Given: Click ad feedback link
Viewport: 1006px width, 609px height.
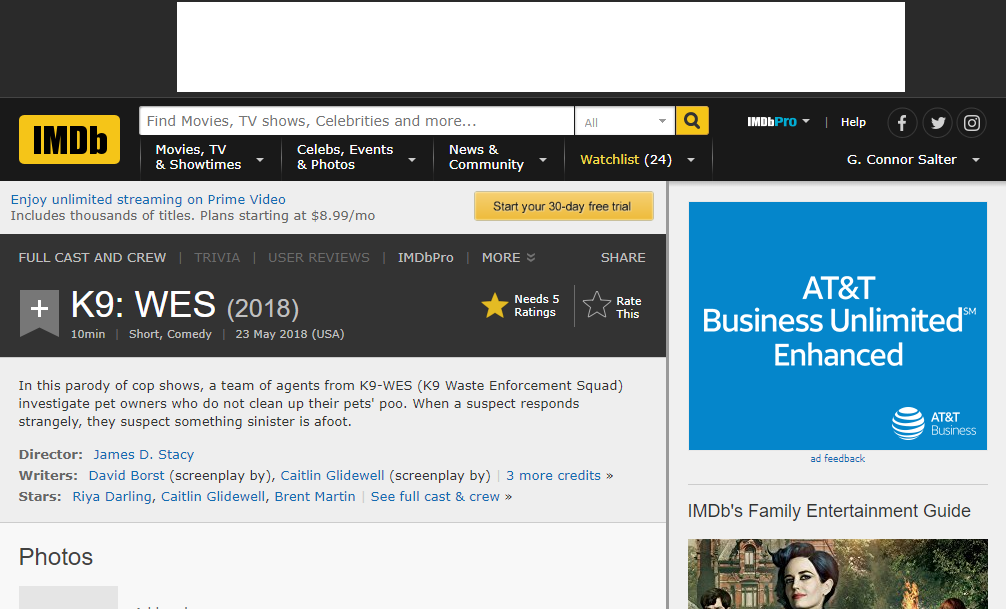Looking at the screenshot, I should tap(837, 458).
